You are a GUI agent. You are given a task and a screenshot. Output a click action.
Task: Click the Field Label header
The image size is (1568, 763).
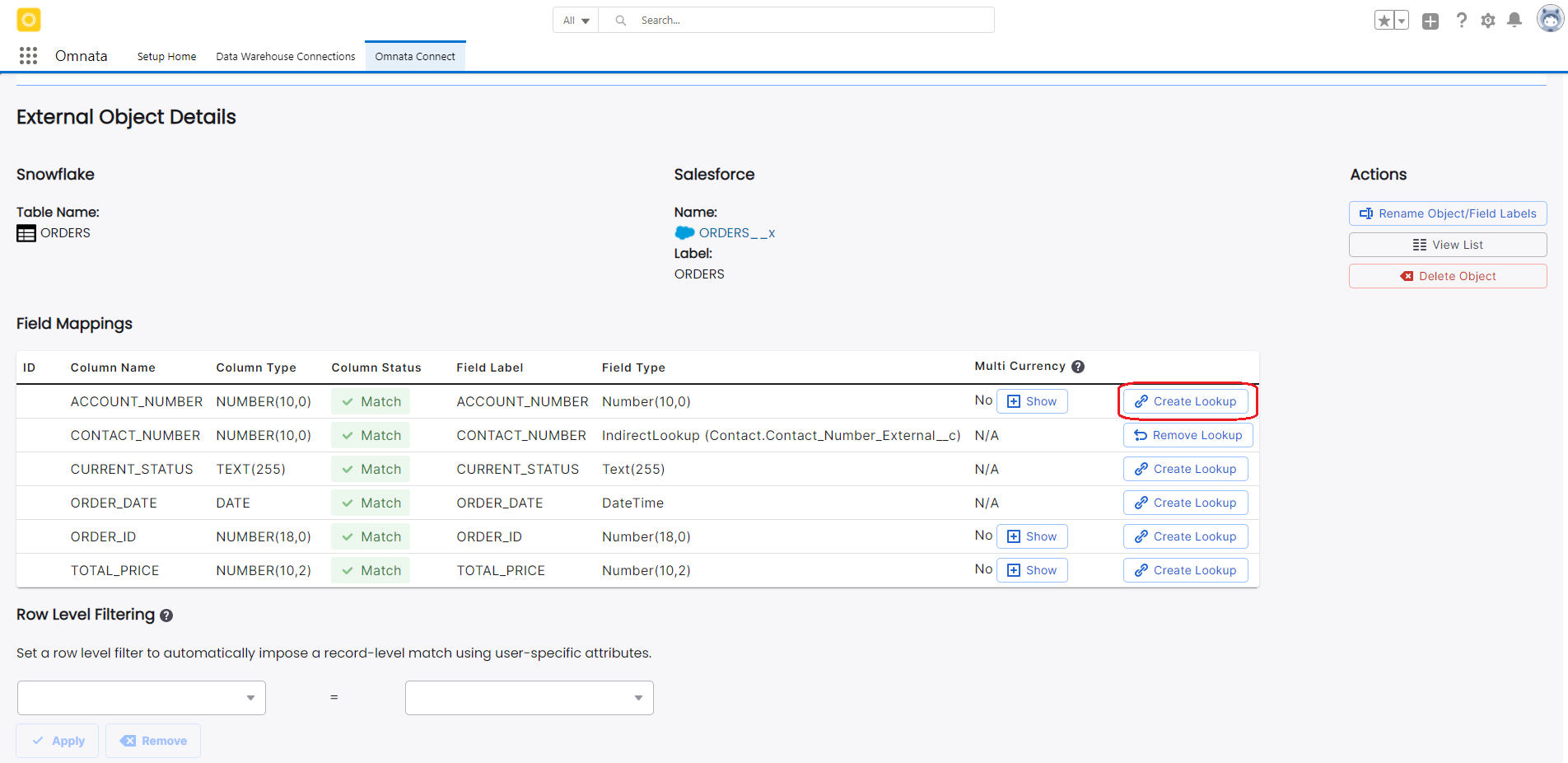tap(490, 367)
